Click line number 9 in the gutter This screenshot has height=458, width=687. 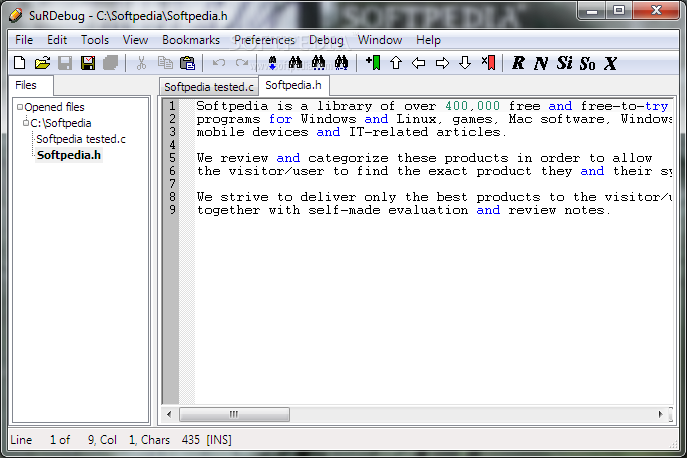coord(172,210)
